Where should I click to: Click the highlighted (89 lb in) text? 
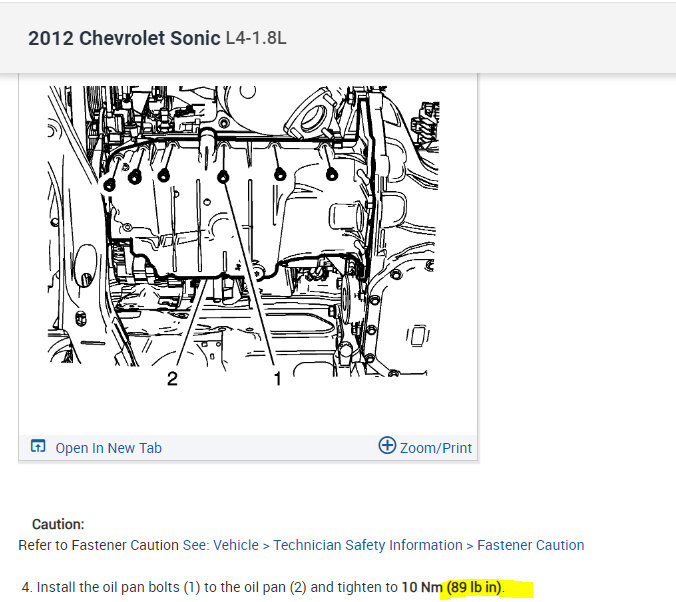tap(474, 587)
